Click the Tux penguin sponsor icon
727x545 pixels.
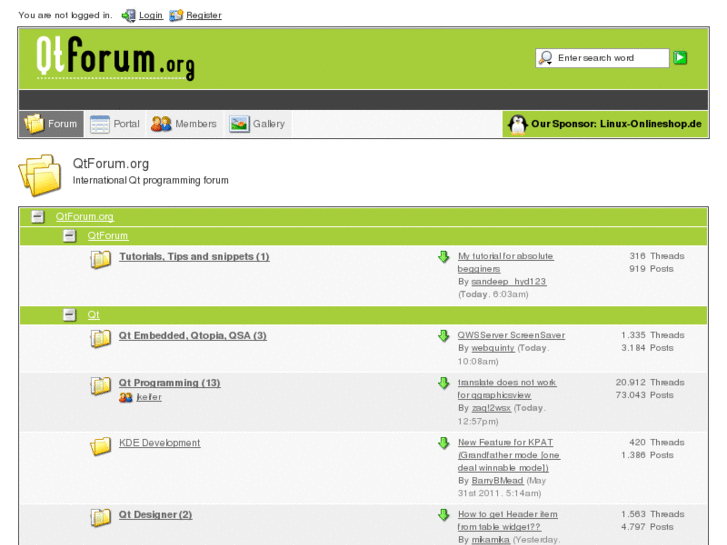coord(517,124)
